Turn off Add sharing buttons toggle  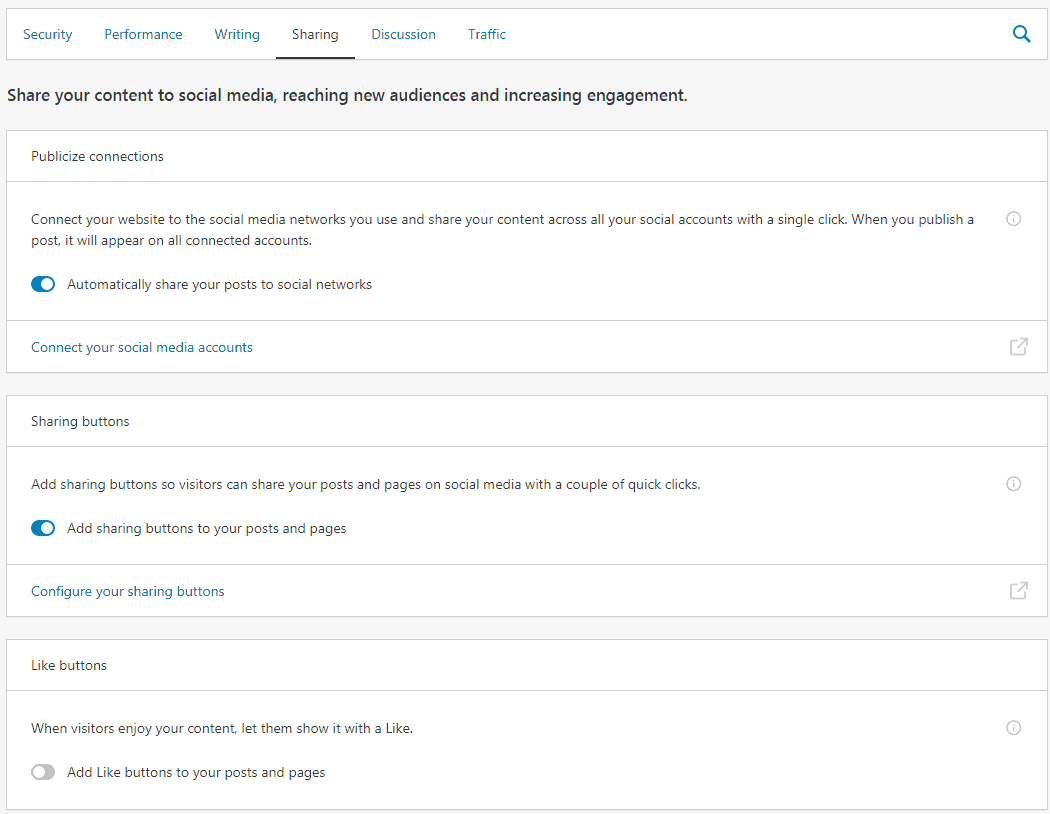tap(43, 528)
